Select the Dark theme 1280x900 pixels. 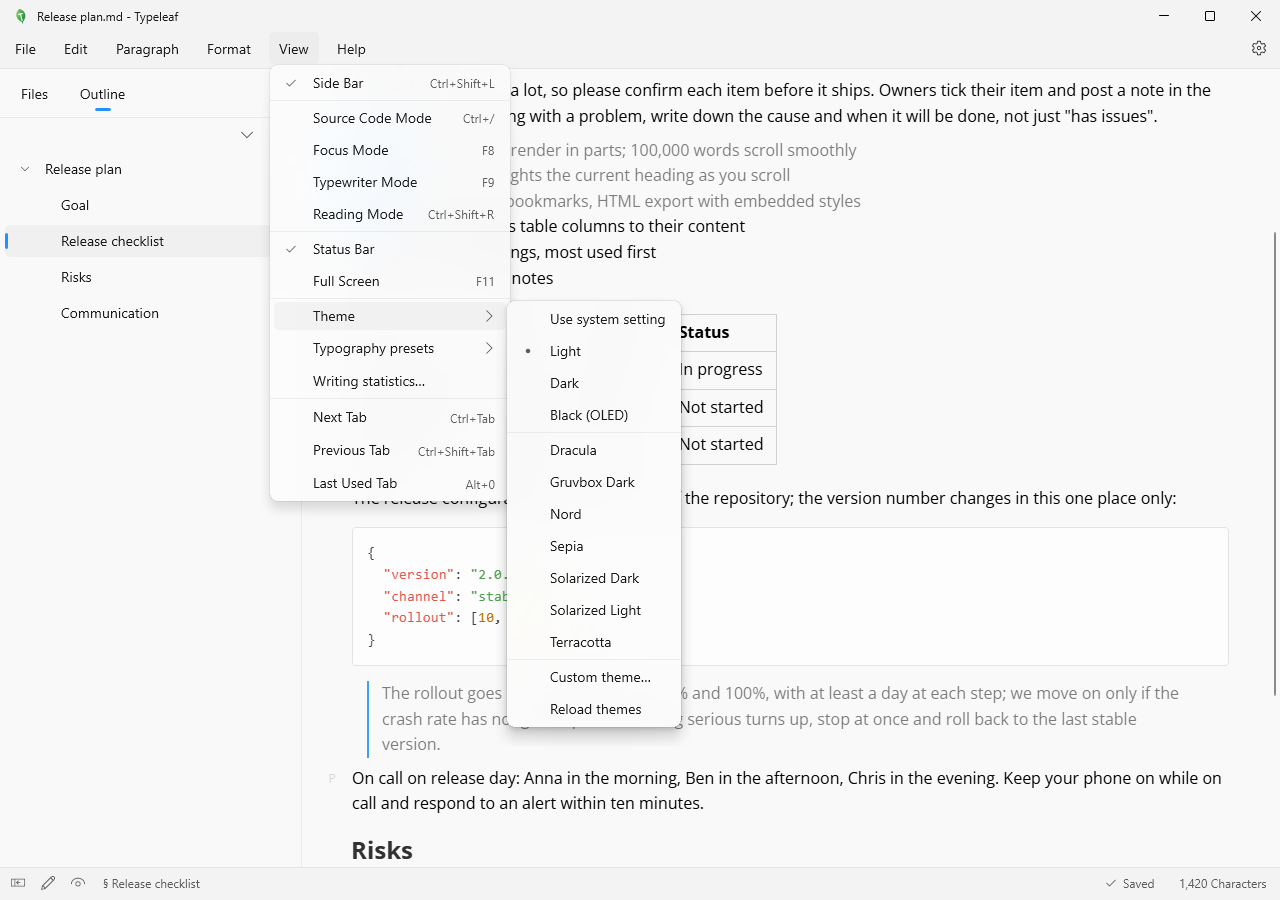click(x=594, y=383)
